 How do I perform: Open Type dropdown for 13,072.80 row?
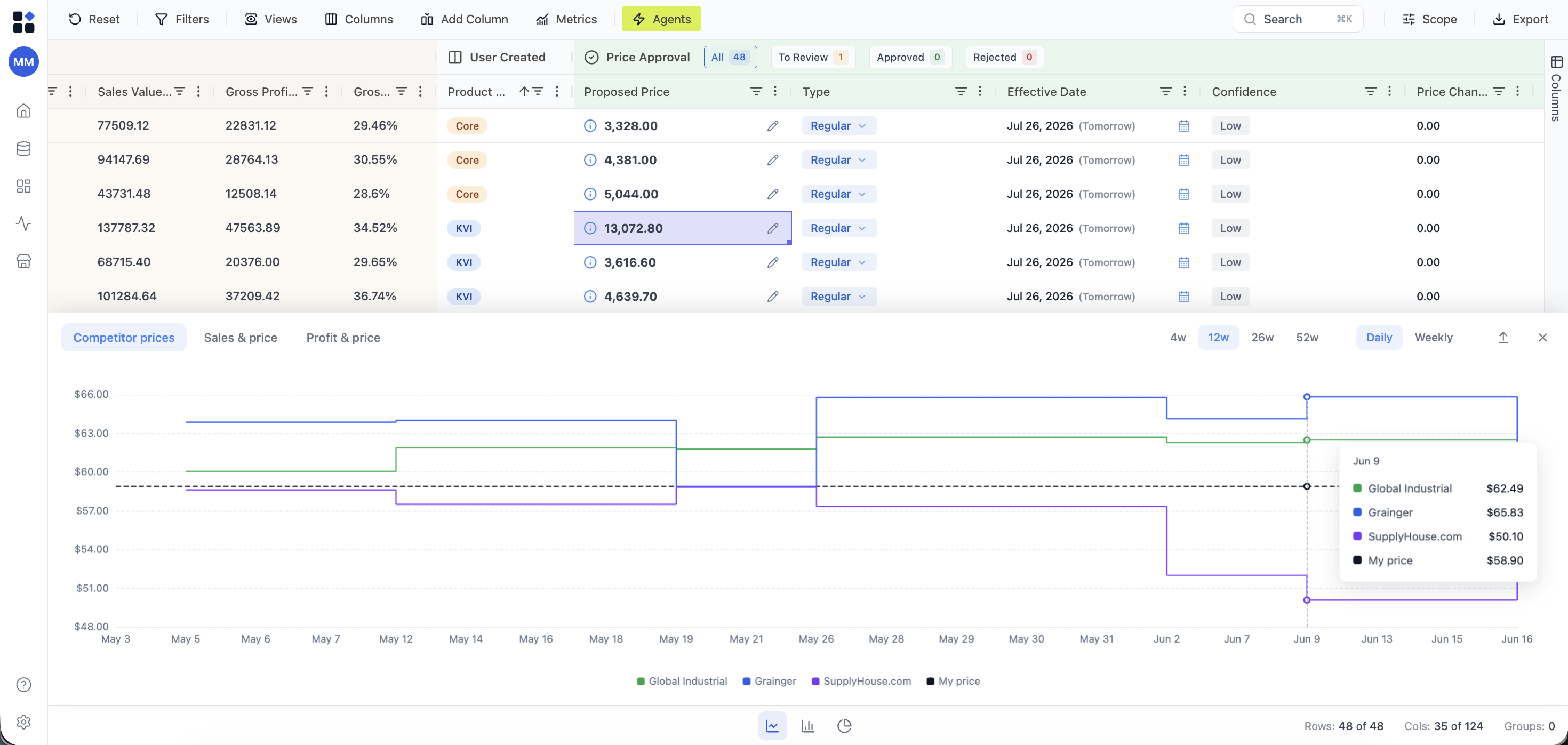click(x=838, y=228)
